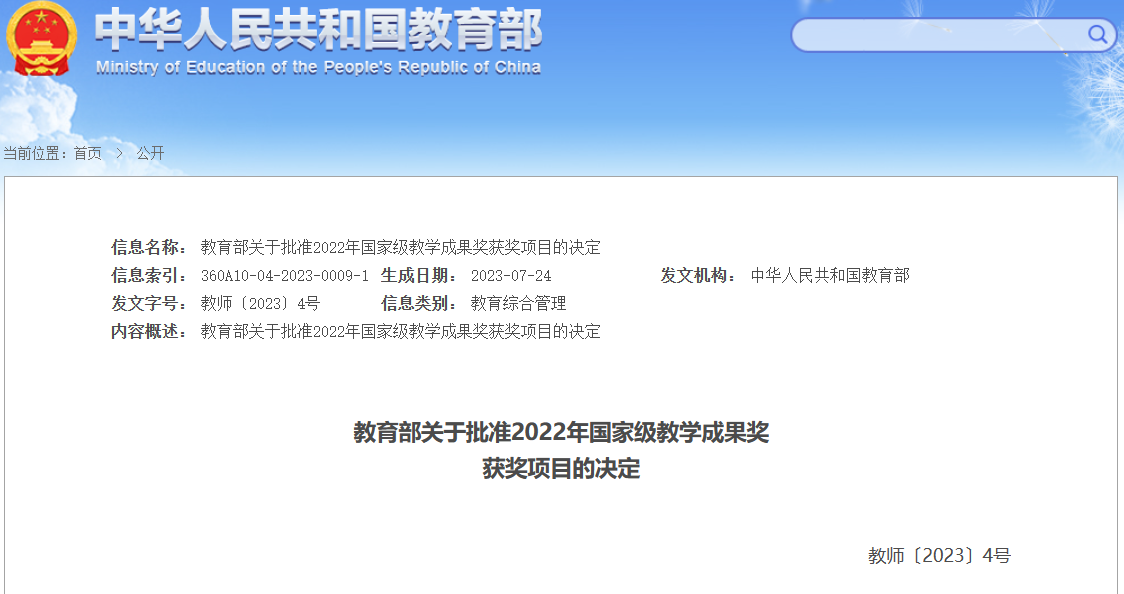Click the 信息类别 field label
The height and width of the screenshot is (594, 1124).
tap(420, 303)
